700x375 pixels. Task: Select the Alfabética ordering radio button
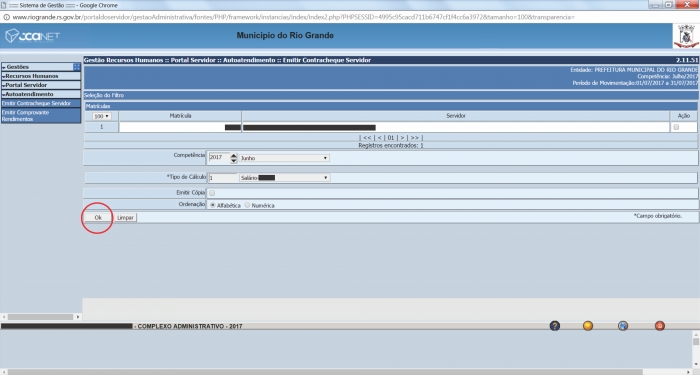click(212, 205)
